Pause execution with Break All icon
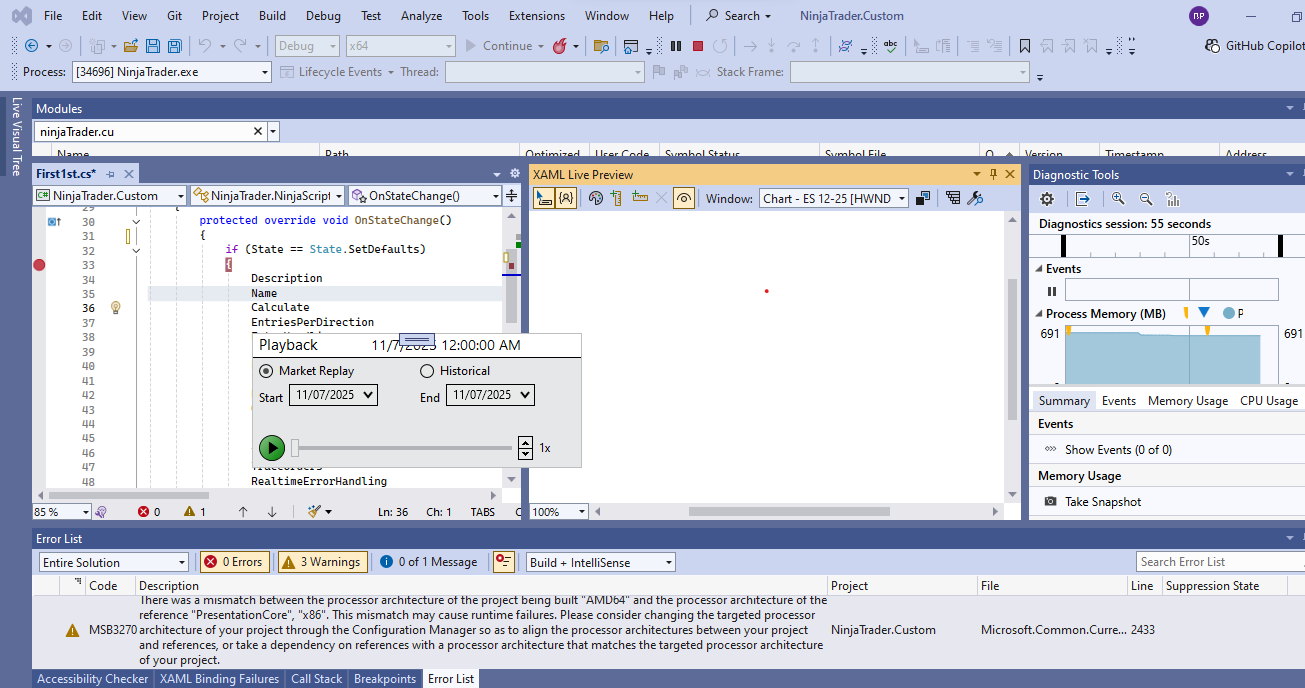The image size is (1305, 688). pos(676,46)
